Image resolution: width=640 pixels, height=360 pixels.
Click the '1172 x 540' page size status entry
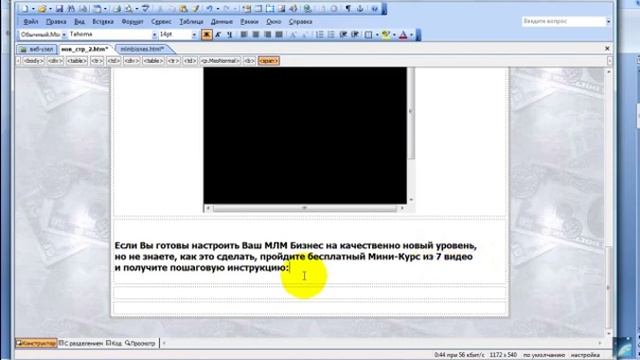[503, 355]
